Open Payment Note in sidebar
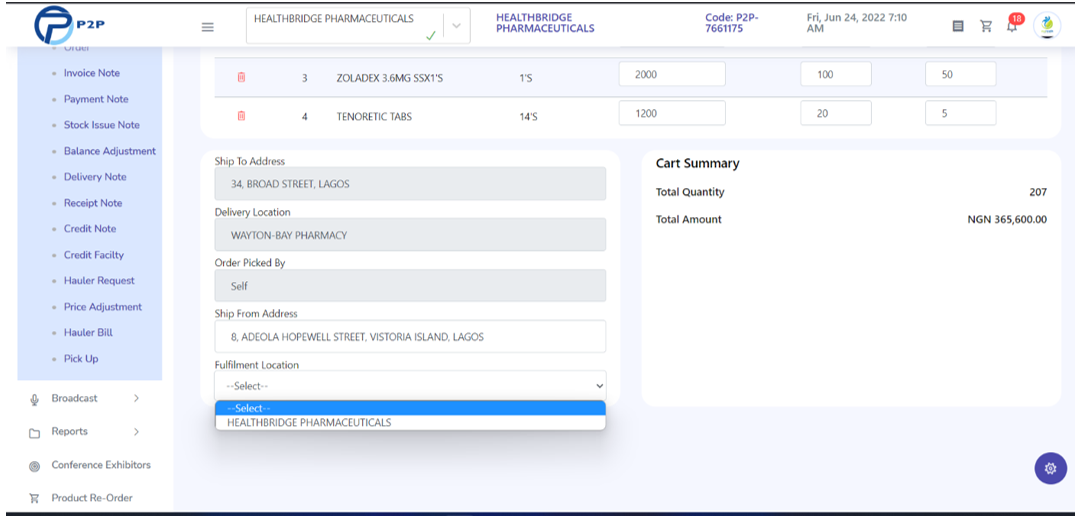 (96, 99)
